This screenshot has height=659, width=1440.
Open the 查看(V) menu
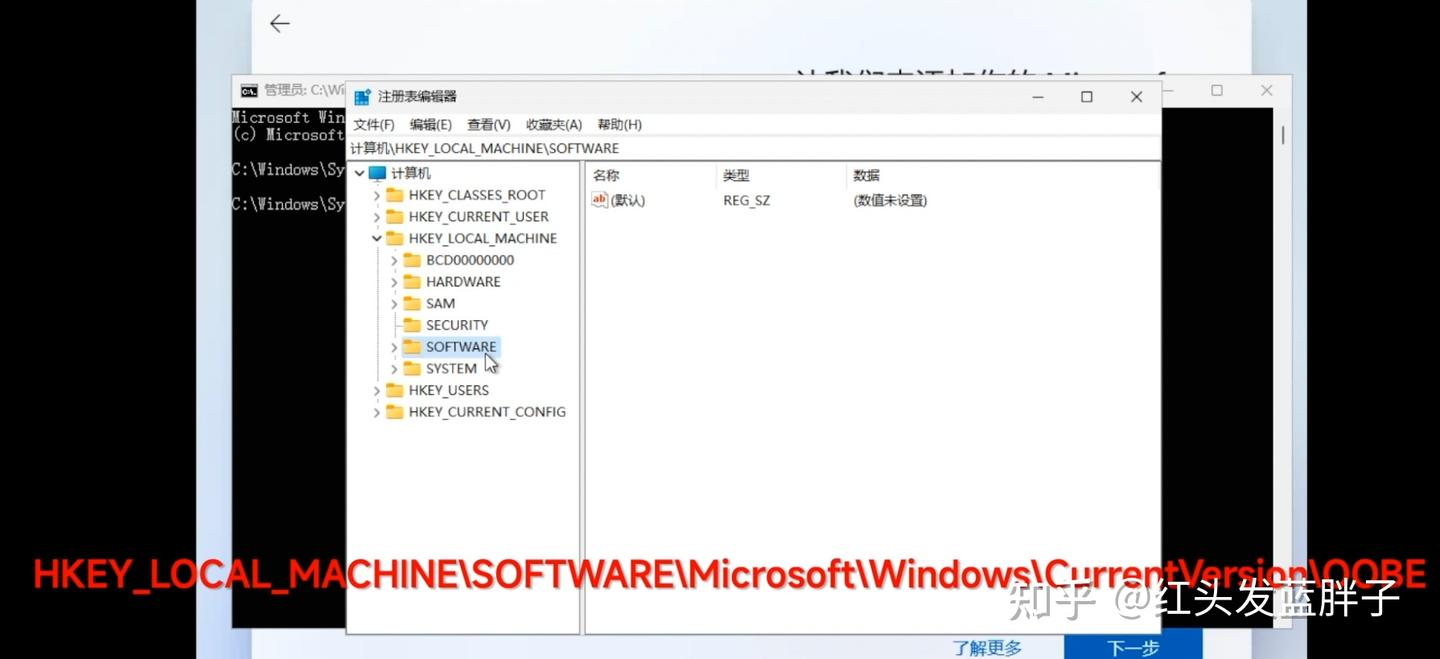[x=488, y=125]
